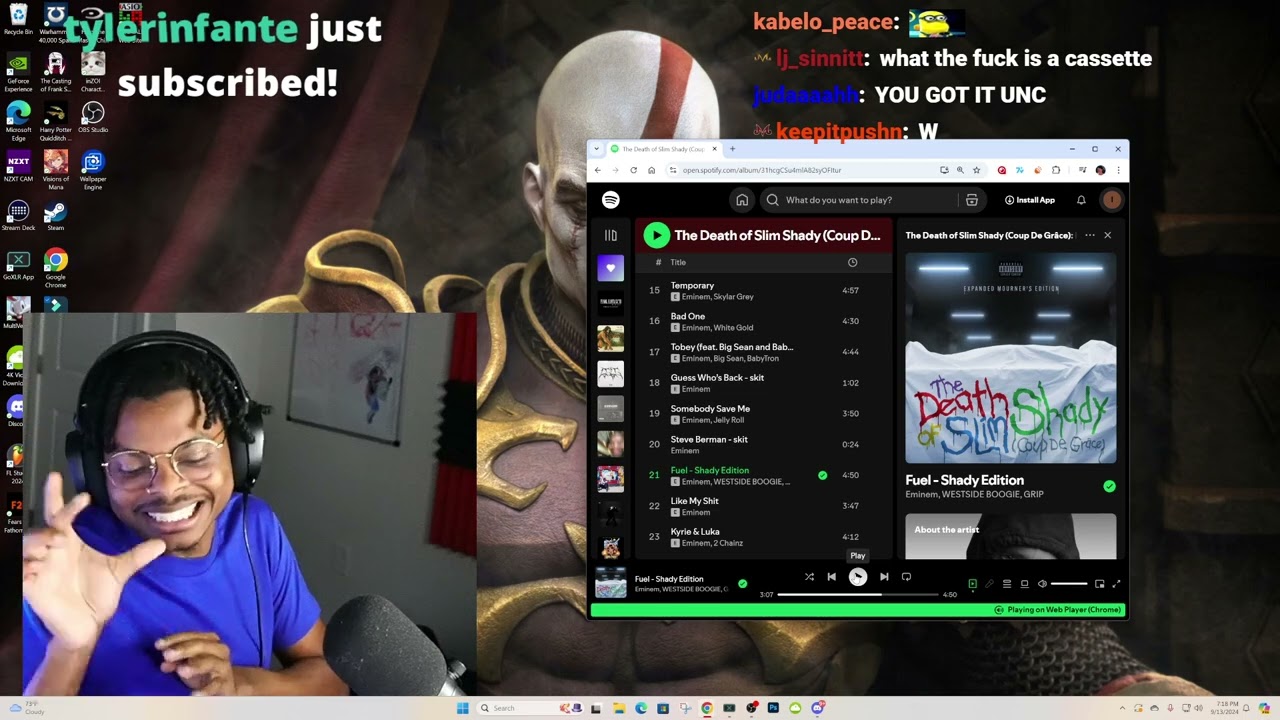Click the Install App button
This screenshot has height=720, width=1280.
click(x=1030, y=200)
